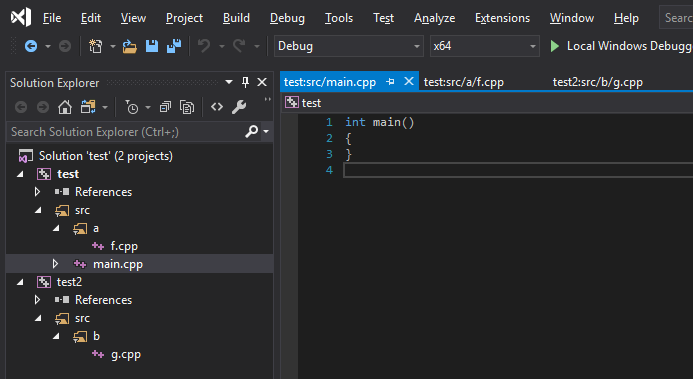This screenshot has width=693, height=379.
Task: Select f.cpp in Solution Explorer
Action: tap(124, 246)
